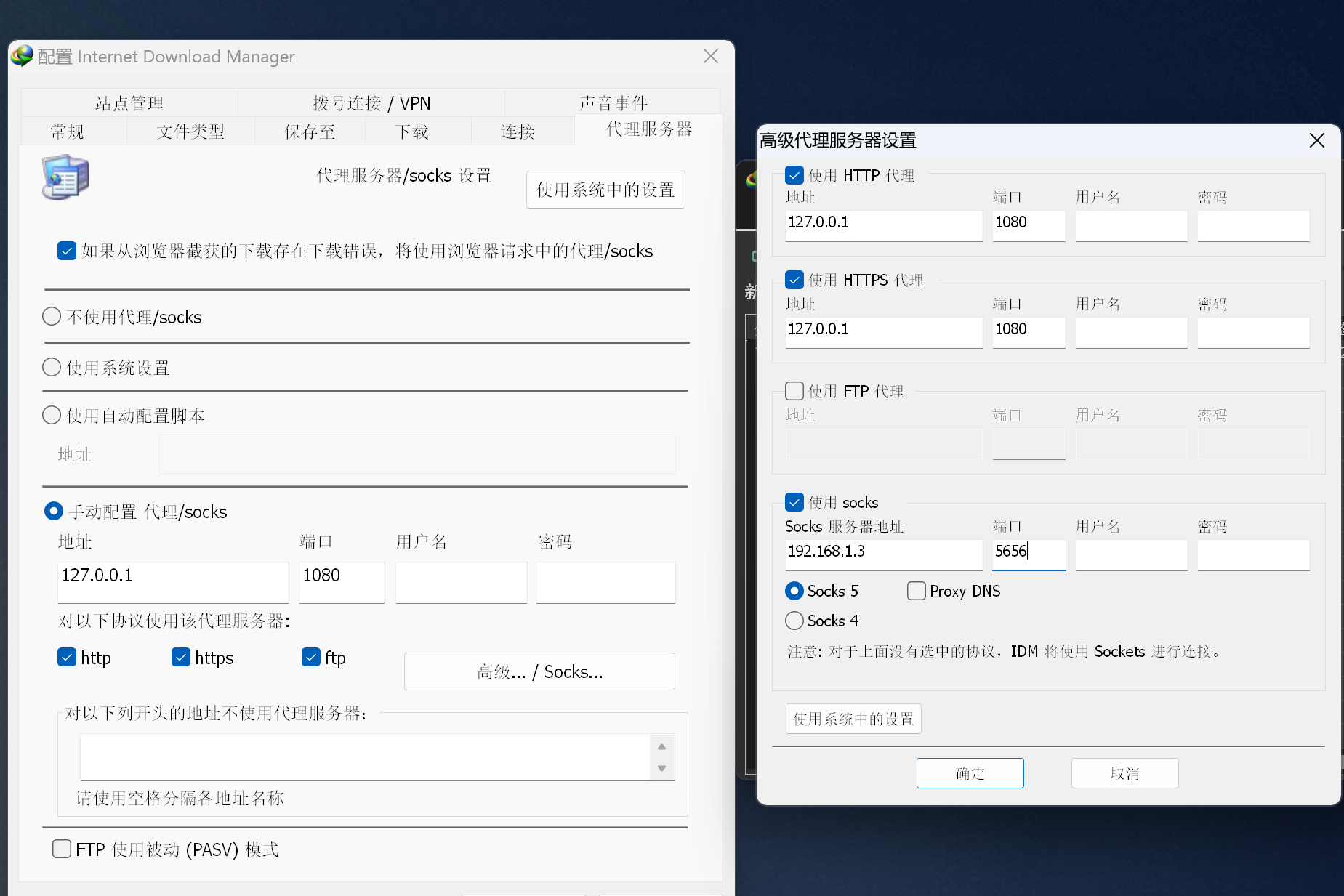Enable Proxy DNS checkbox
The height and width of the screenshot is (896, 1344).
pos(917,591)
